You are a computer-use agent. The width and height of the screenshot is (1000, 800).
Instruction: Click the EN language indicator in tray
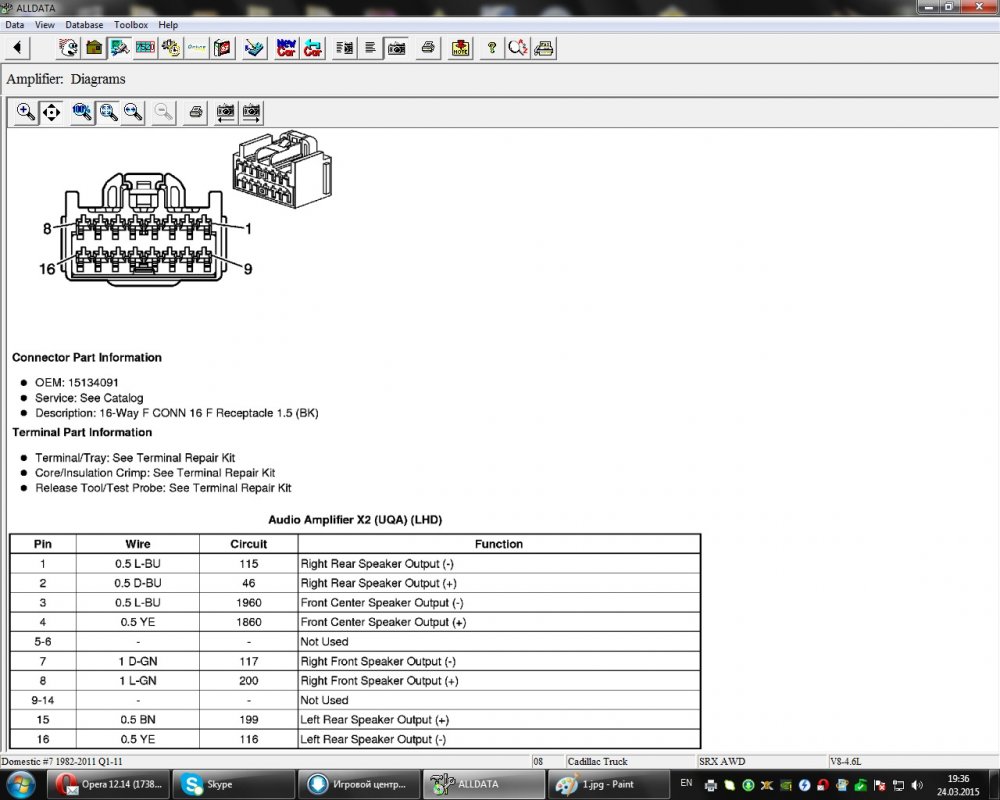pos(686,783)
